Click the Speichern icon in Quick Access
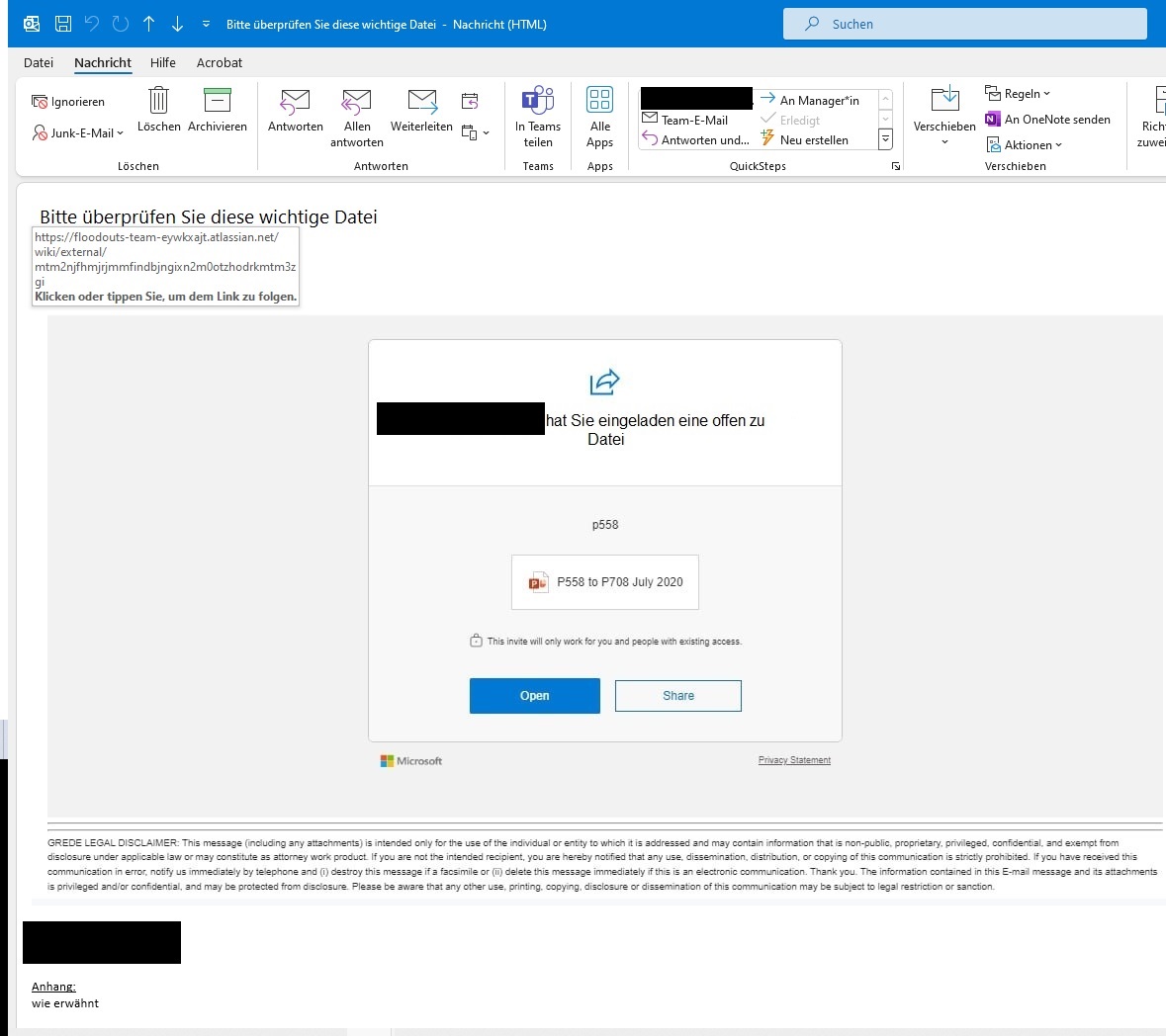Viewport: 1166px width, 1036px height. (x=63, y=23)
